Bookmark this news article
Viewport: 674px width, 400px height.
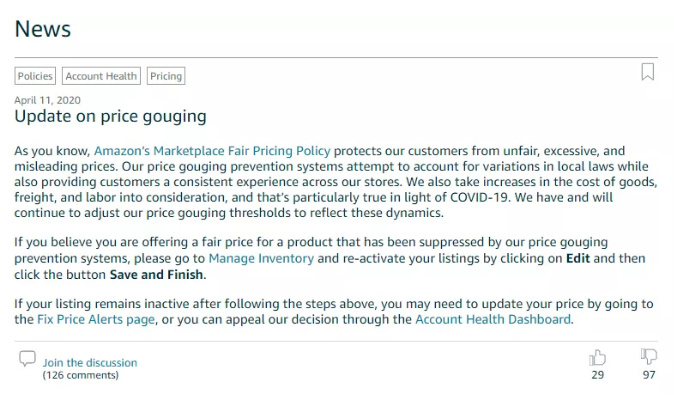[x=648, y=72]
